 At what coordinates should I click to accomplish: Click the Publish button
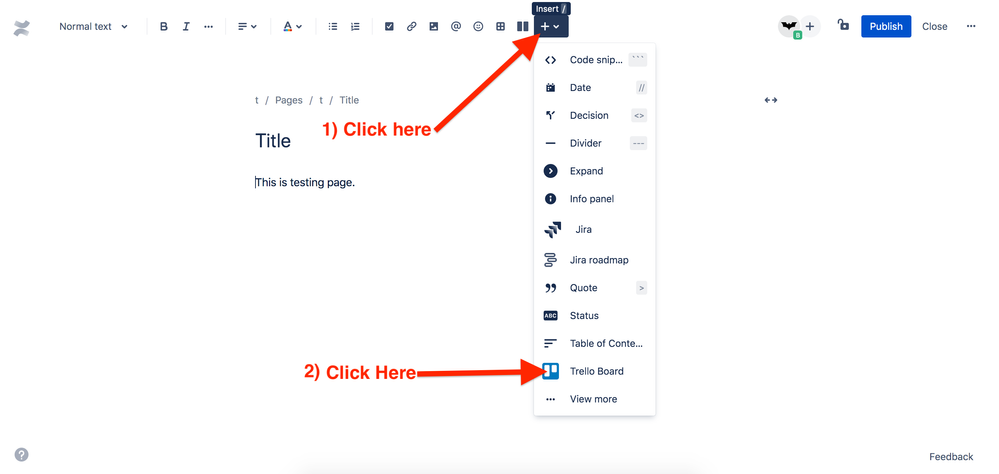click(886, 27)
